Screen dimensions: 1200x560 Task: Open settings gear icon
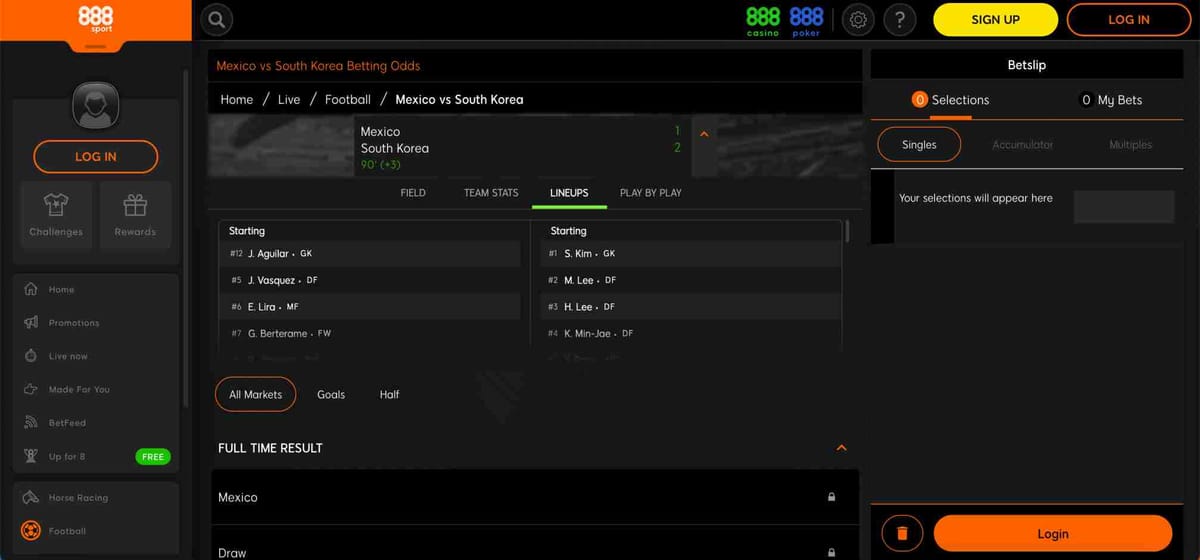[x=857, y=19]
